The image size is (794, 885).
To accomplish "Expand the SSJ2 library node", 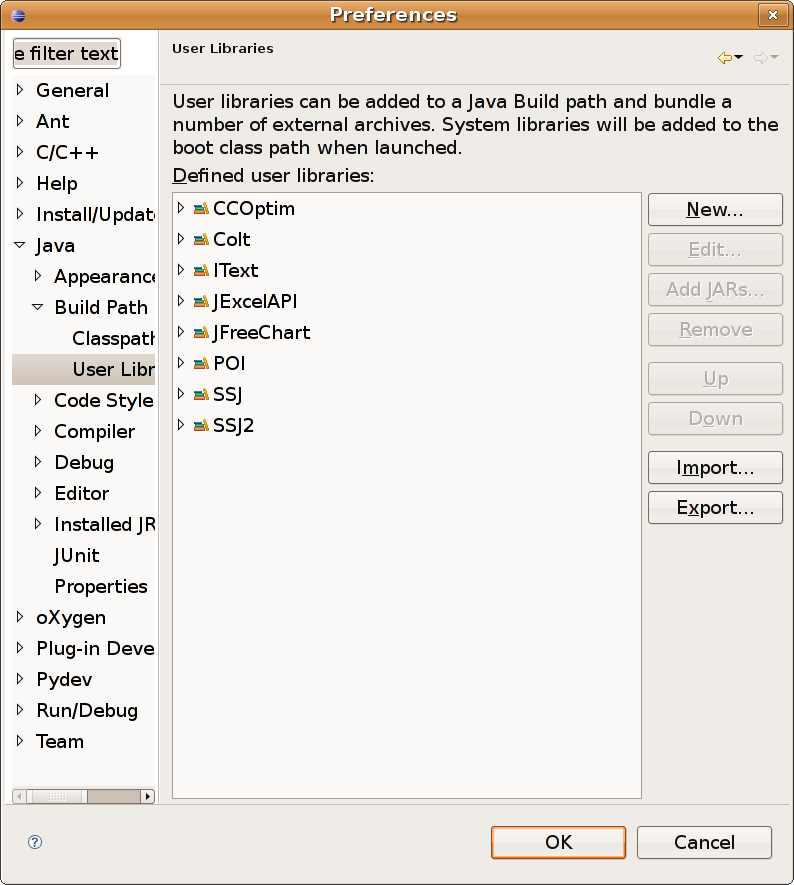I will (x=181, y=425).
